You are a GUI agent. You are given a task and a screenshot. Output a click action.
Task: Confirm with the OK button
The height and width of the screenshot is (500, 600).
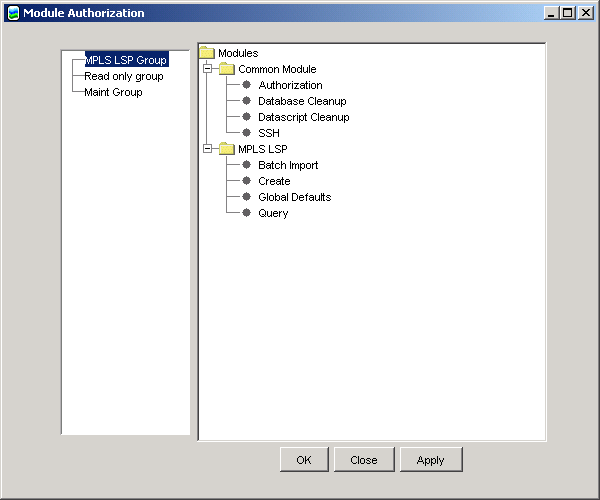[304, 459]
